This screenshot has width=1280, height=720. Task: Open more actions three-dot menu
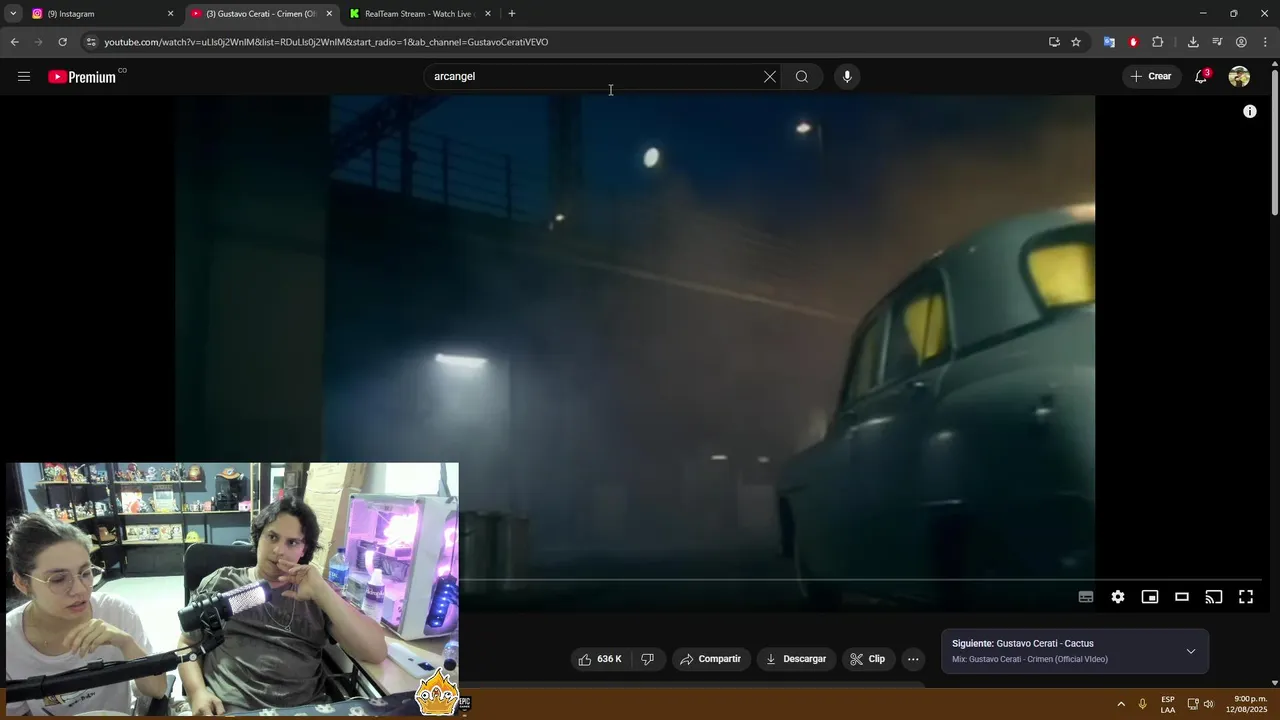913,659
